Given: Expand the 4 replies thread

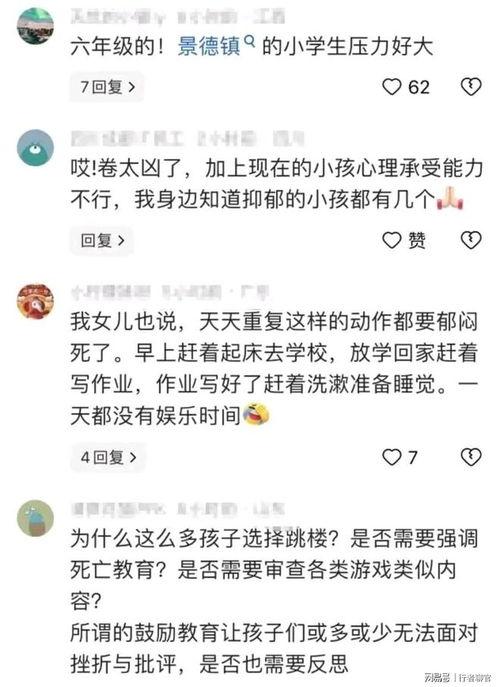Looking at the screenshot, I should tap(108, 457).
